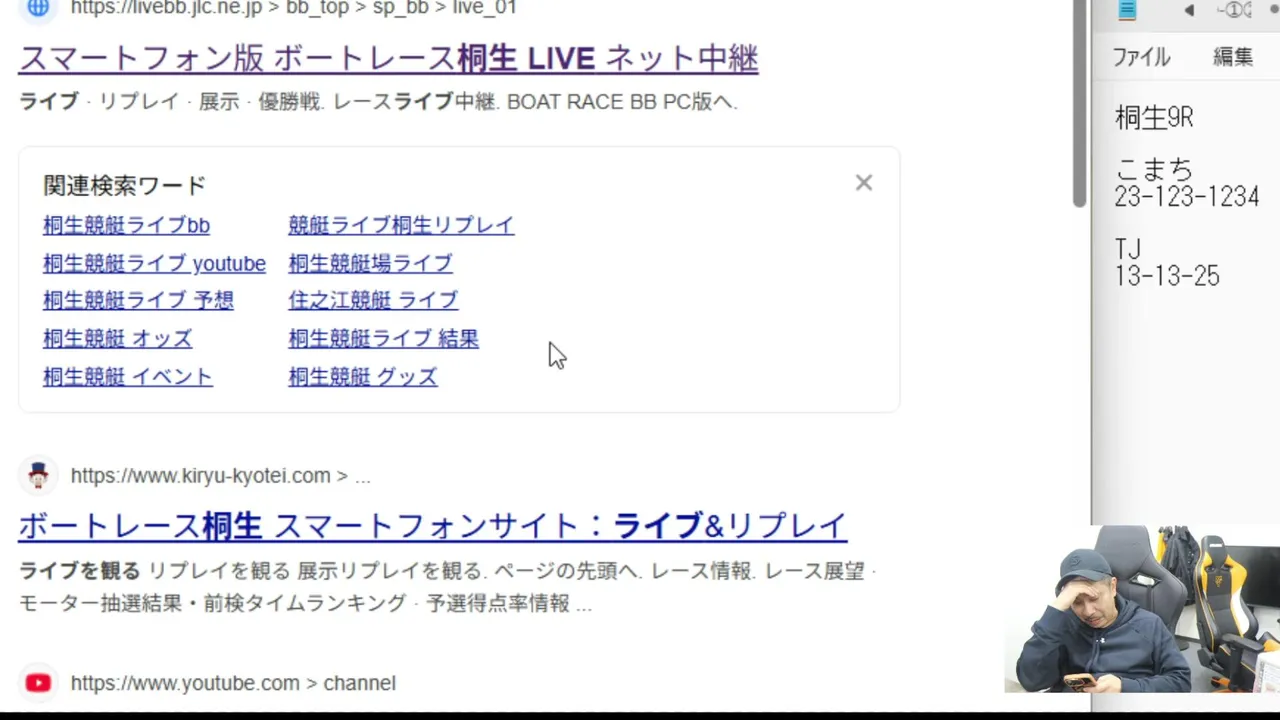Click related search 桐生競艇 イベント
The width and height of the screenshot is (1280, 720).
coord(128,377)
